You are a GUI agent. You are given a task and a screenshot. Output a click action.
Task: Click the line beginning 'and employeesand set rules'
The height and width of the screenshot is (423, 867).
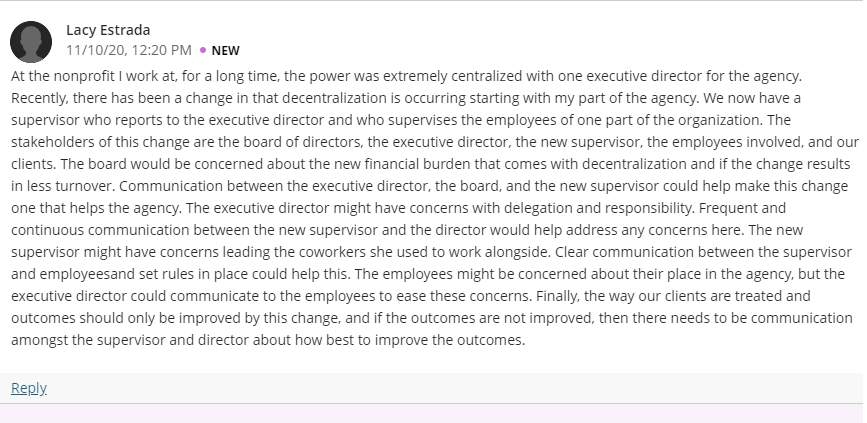(428, 274)
